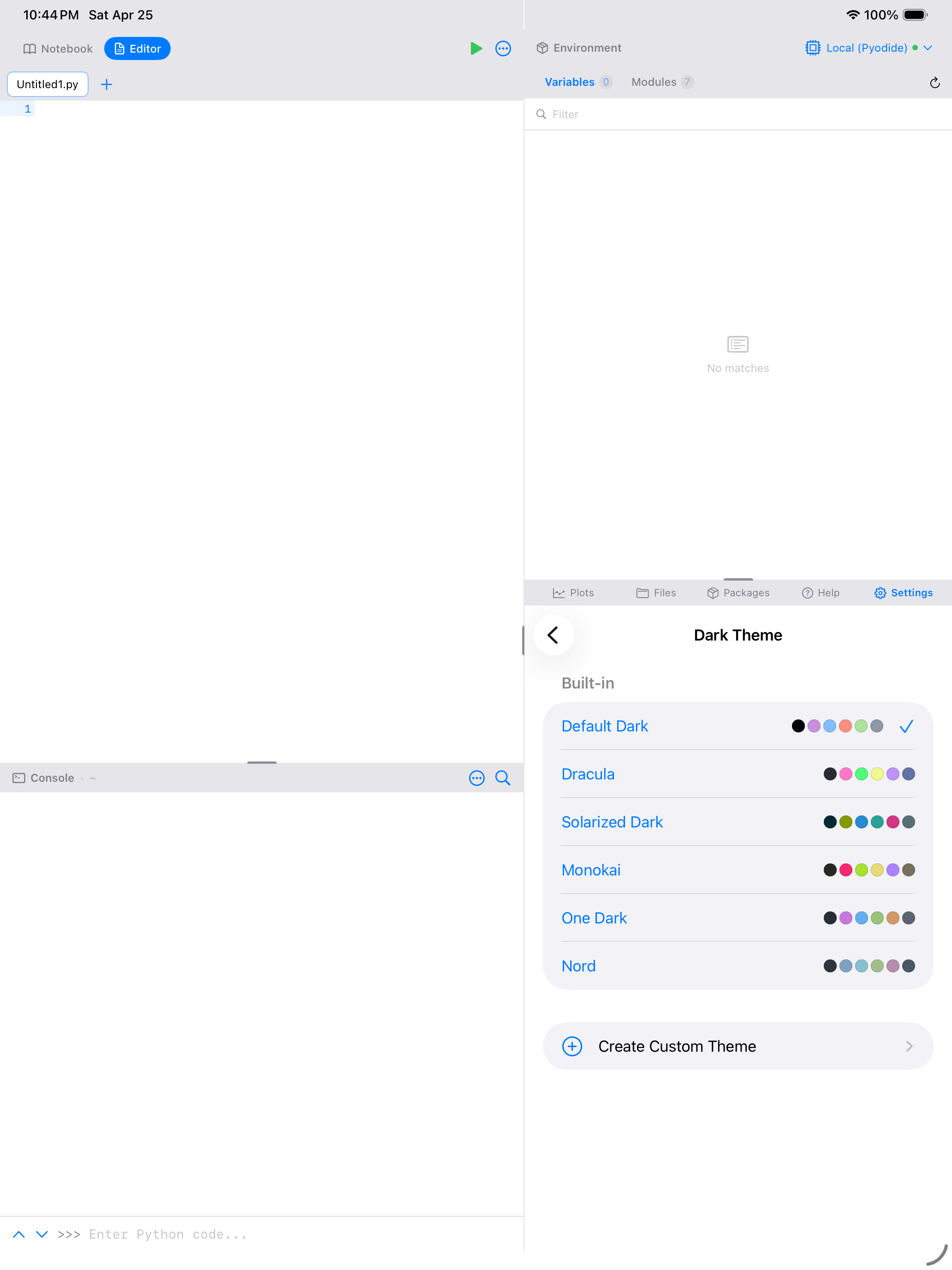This screenshot has height=1270, width=952.
Task: Click the Console terminal icon
Action: pos(19,778)
